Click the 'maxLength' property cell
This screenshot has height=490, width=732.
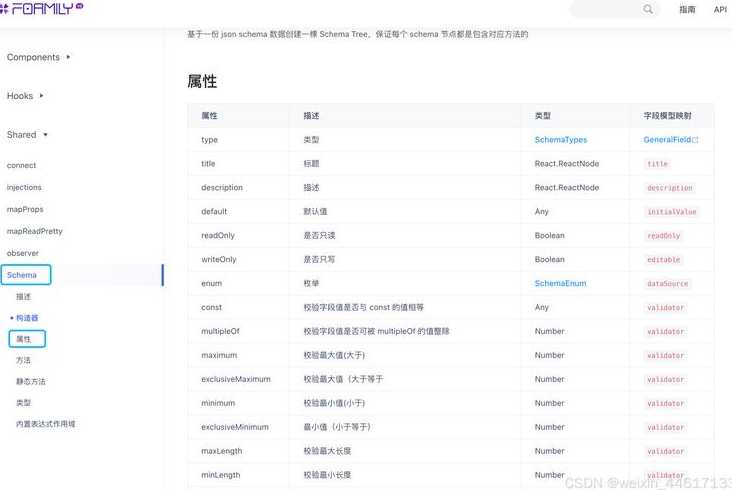pos(239,451)
